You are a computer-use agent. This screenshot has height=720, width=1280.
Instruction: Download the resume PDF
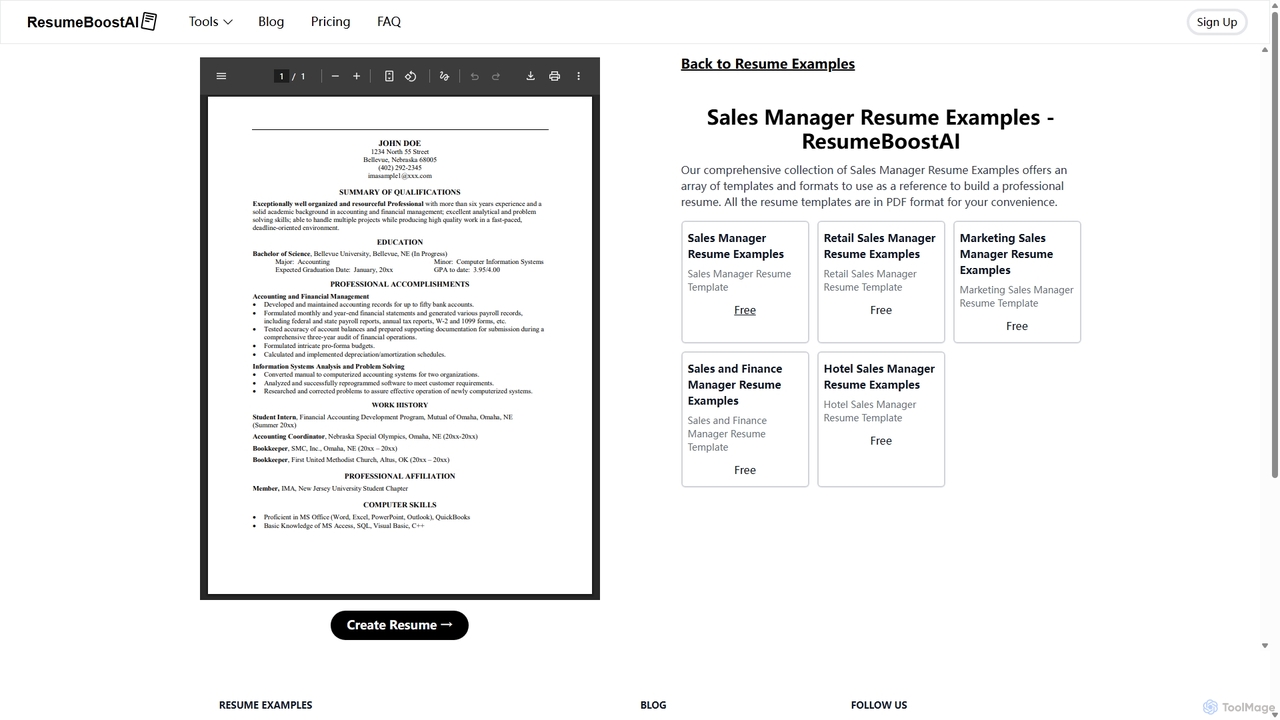coord(530,76)
